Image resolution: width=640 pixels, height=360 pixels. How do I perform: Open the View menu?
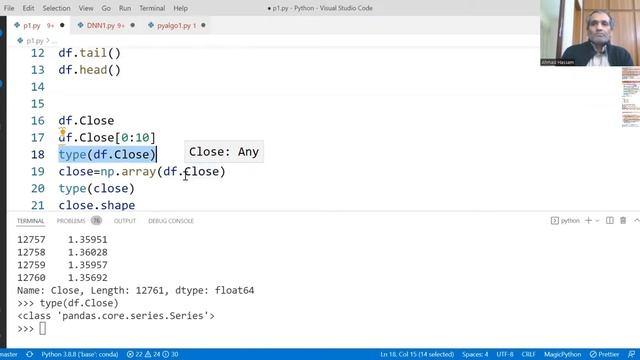point(86,8)
